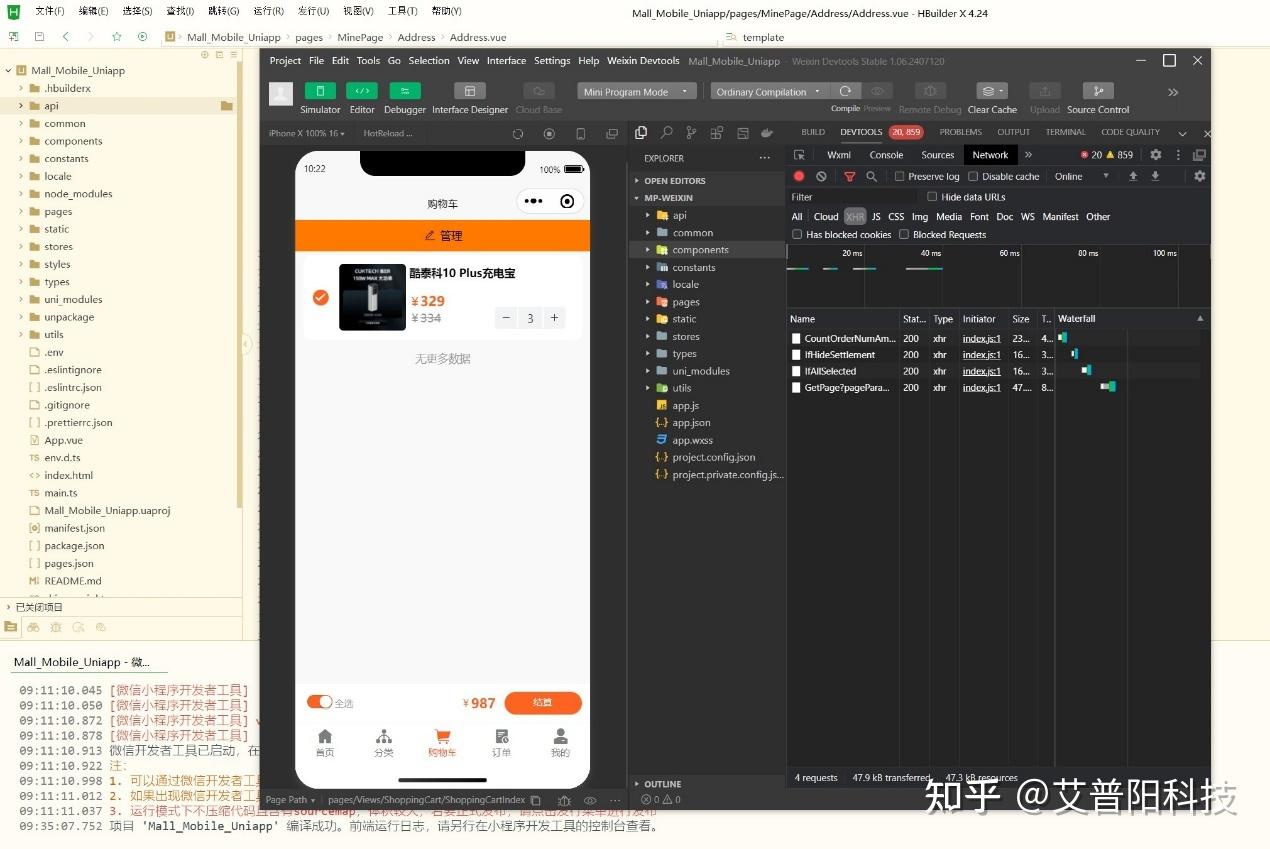Export HAR file with download arrow
This screenshot has width=1270, height=849.
pos(1155,176)
